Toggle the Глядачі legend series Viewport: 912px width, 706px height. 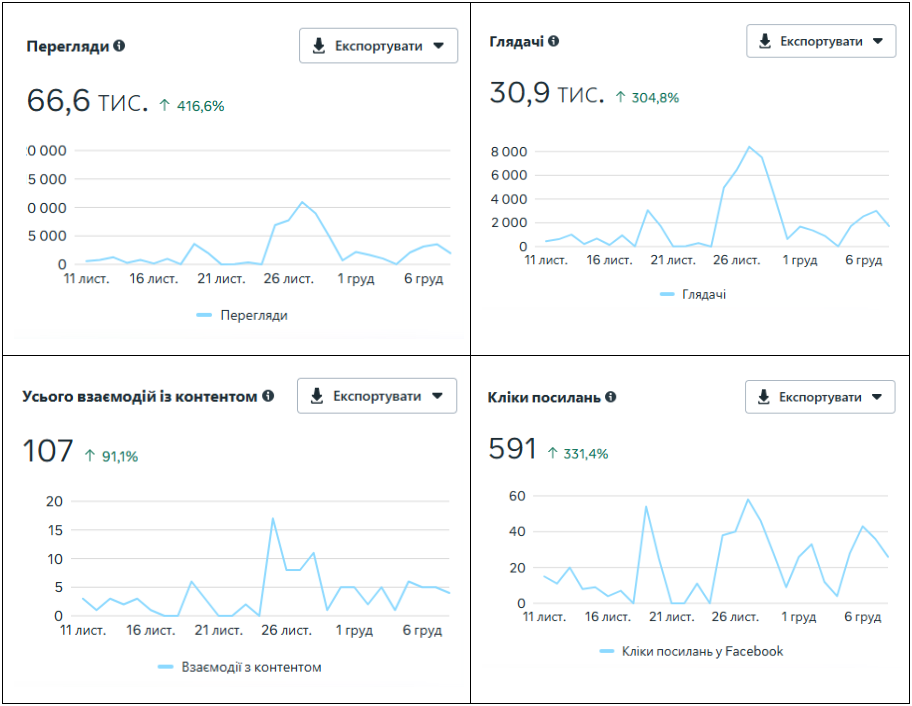[693, 294]
